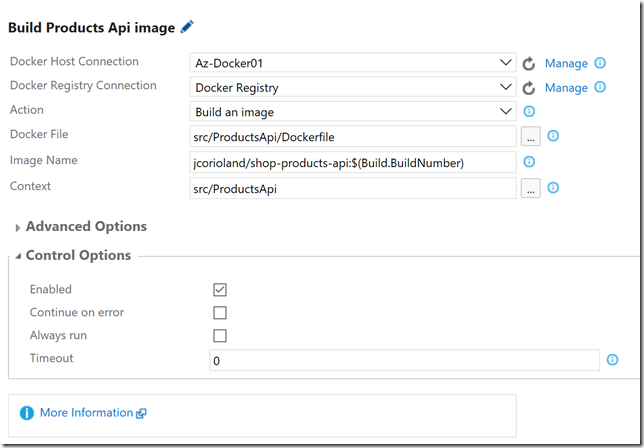644x448 pixels.
Task: Click the Docker Registry Connection label
Action: pos(83,85)
